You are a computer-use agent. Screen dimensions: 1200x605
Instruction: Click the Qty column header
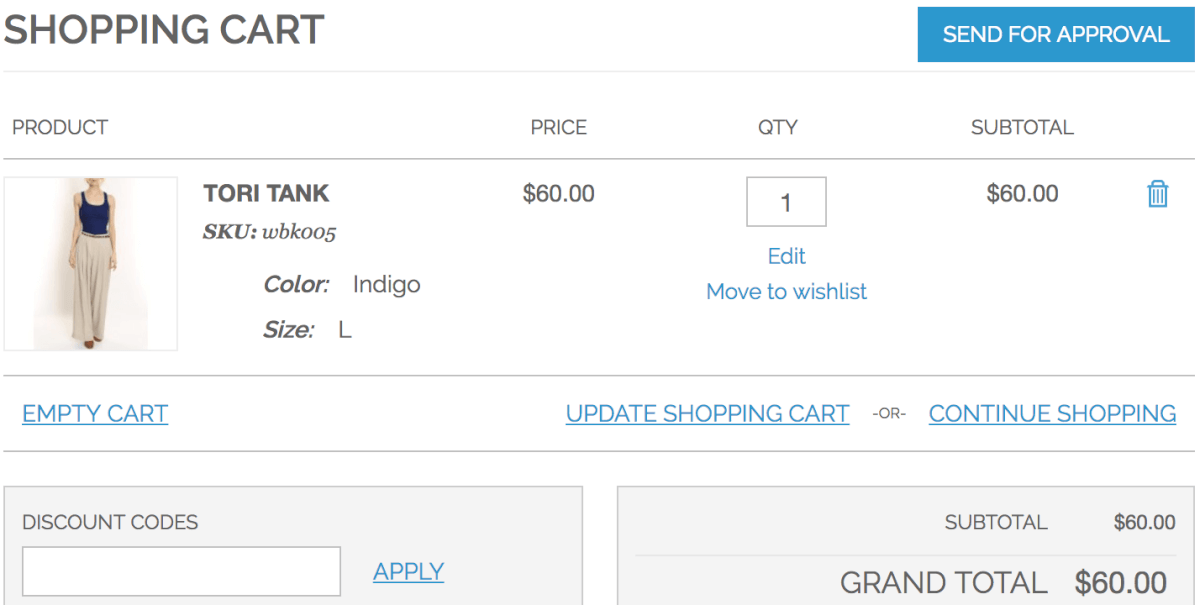777,128
